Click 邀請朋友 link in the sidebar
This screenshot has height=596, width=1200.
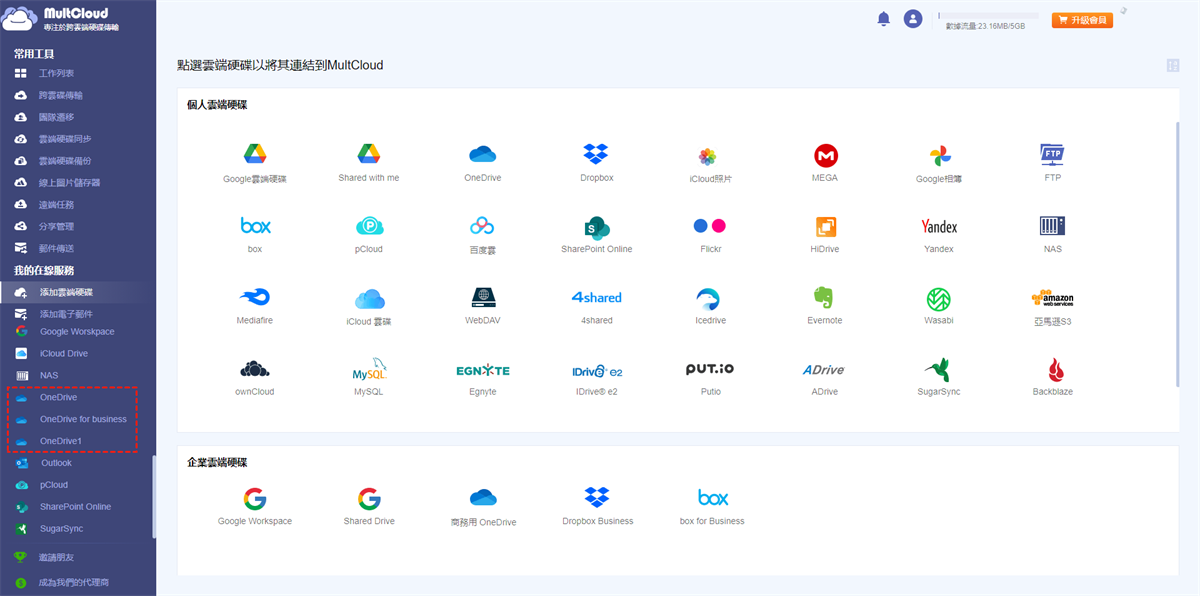55,558
